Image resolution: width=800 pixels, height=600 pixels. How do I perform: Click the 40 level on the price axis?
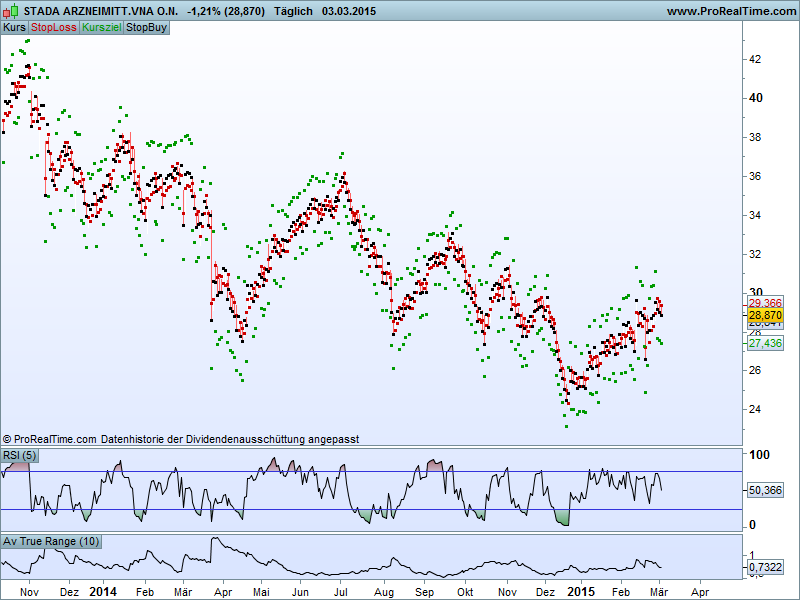click(x=756, y=98)
